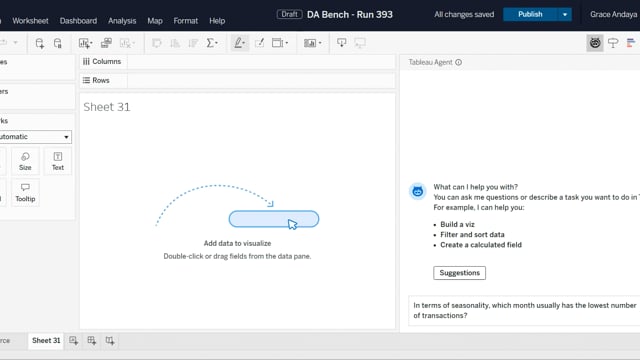Click the Duplicate sheet toolbar icon
The height and width of the screenshot is (360, 640).
[x=106, y=43]
